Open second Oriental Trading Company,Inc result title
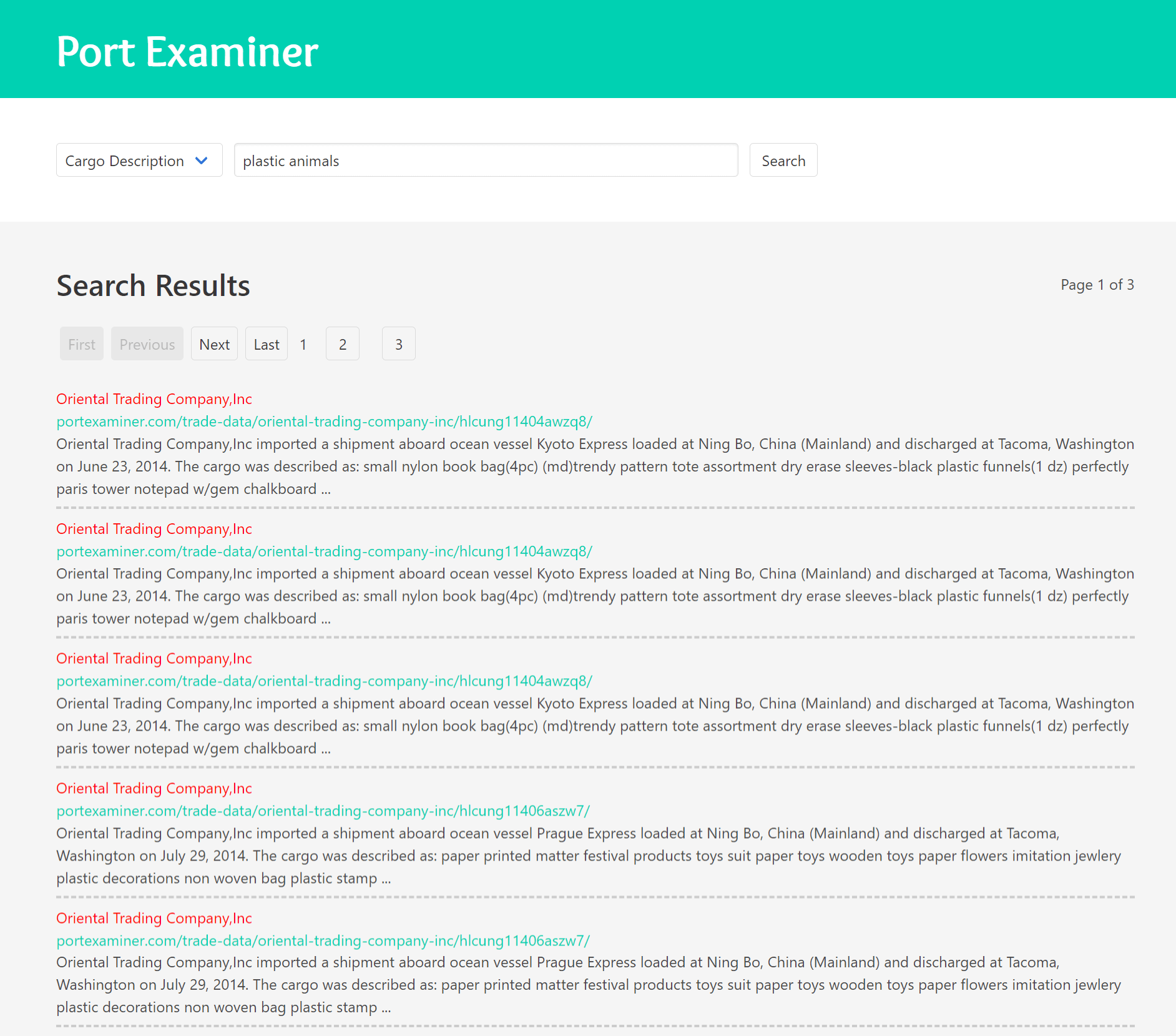The height and width of the screenshot is (1036, 1176). (x=154, y=529)
